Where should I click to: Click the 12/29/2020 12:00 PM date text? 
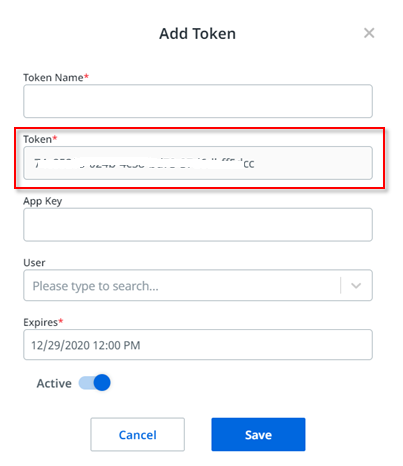point(86,345)
